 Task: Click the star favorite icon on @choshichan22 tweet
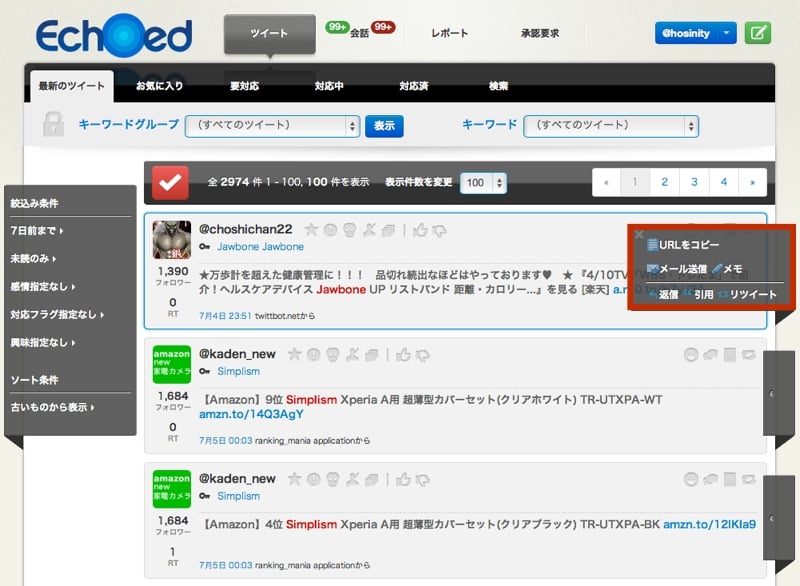pos(311,230)
